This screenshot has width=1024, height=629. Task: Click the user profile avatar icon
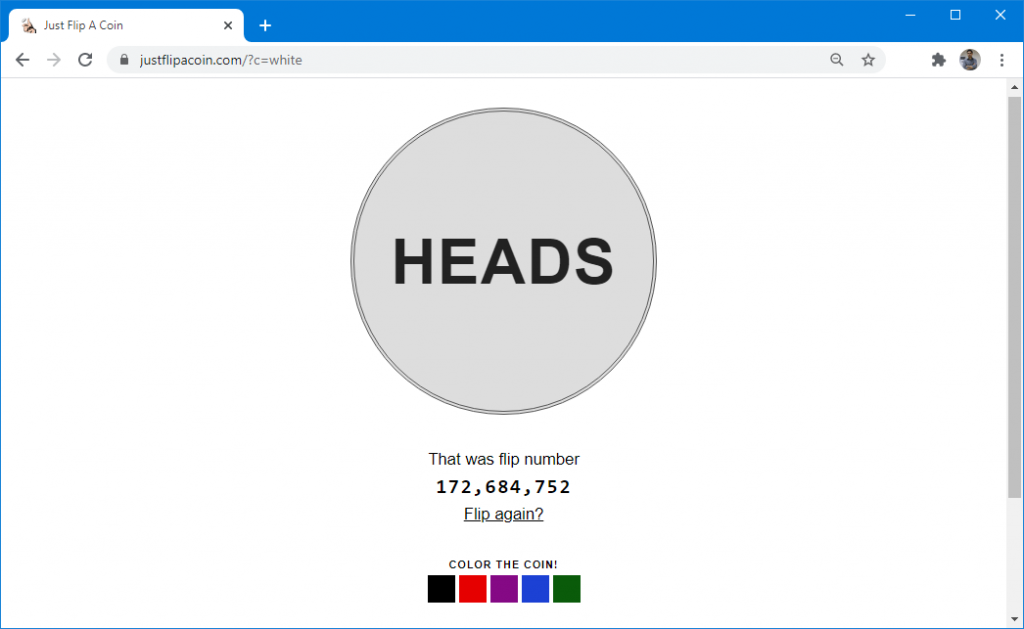(969, 60)
